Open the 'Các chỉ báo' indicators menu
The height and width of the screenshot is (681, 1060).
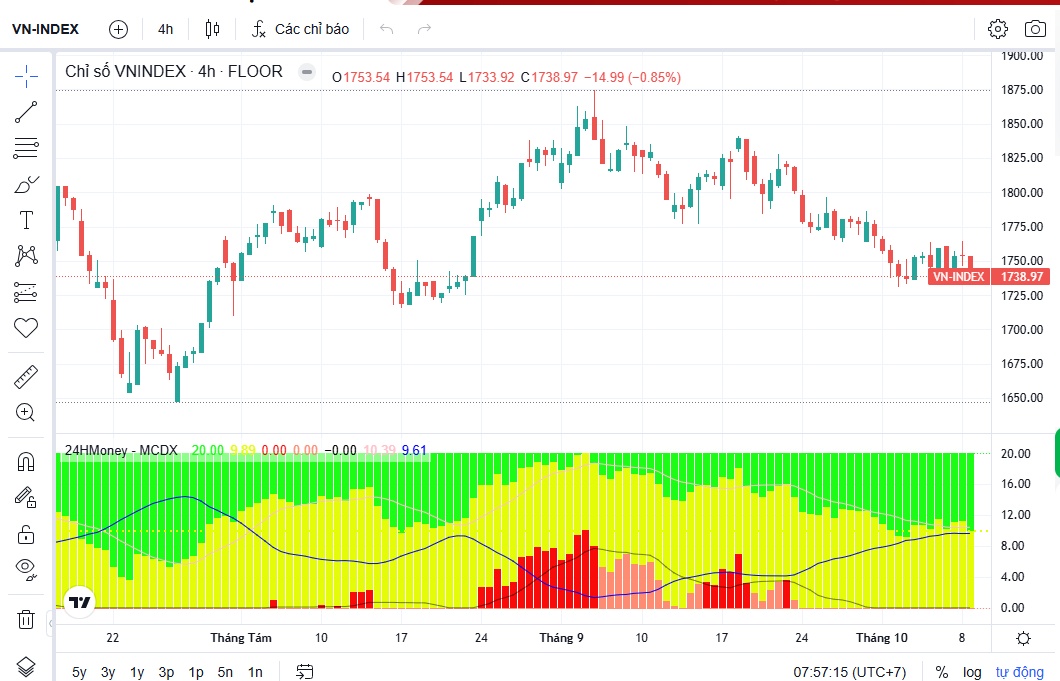(x=301, y=29)
